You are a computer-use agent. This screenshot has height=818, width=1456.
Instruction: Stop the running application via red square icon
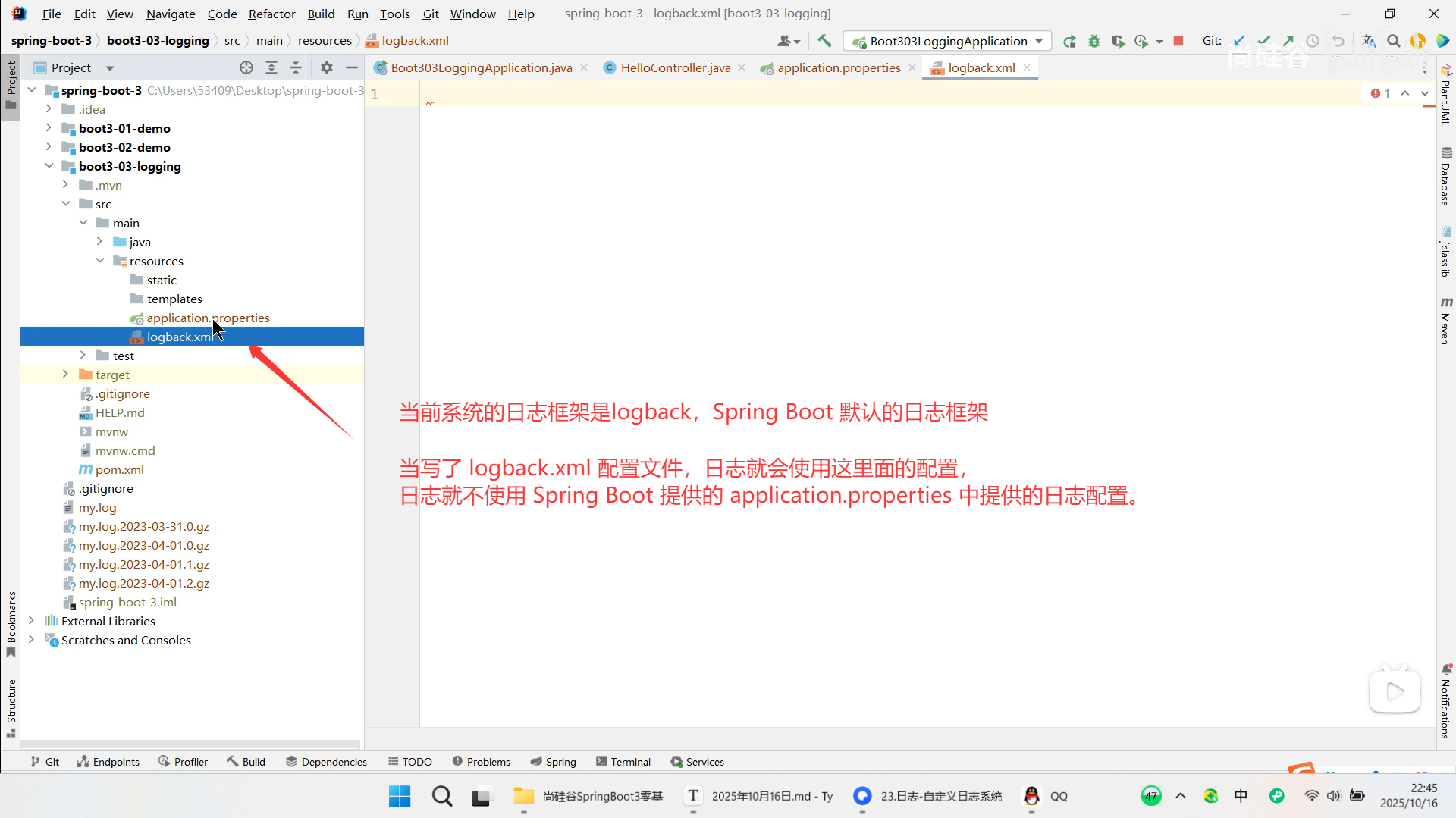pyautogui.click(x=1179, y=41)
